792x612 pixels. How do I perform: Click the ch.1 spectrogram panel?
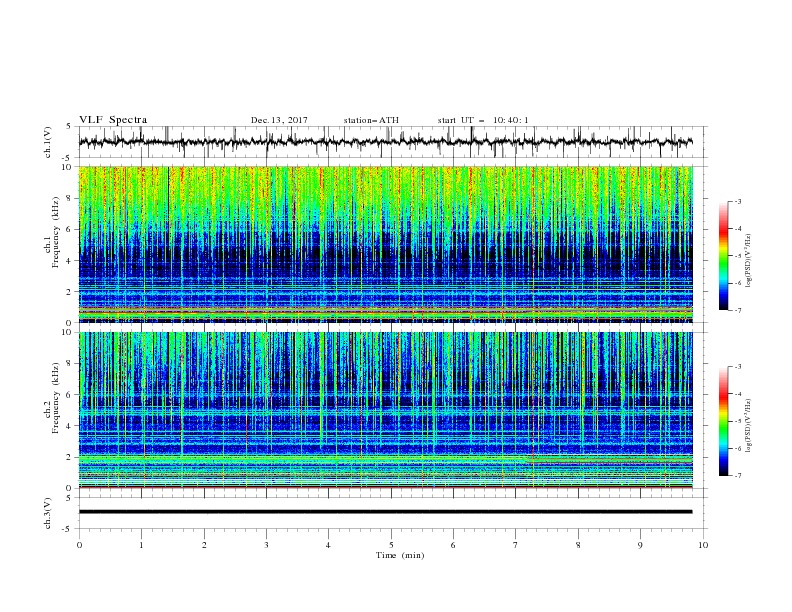pos(386,244)
